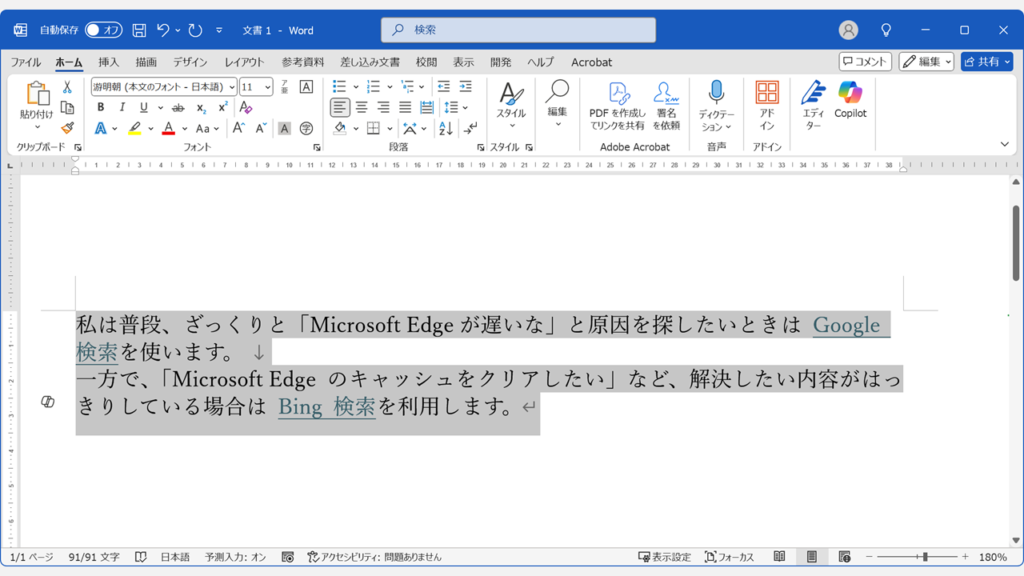Open the lightbulb tips icon
The image size is (1024, 576).
coord(886,30)
